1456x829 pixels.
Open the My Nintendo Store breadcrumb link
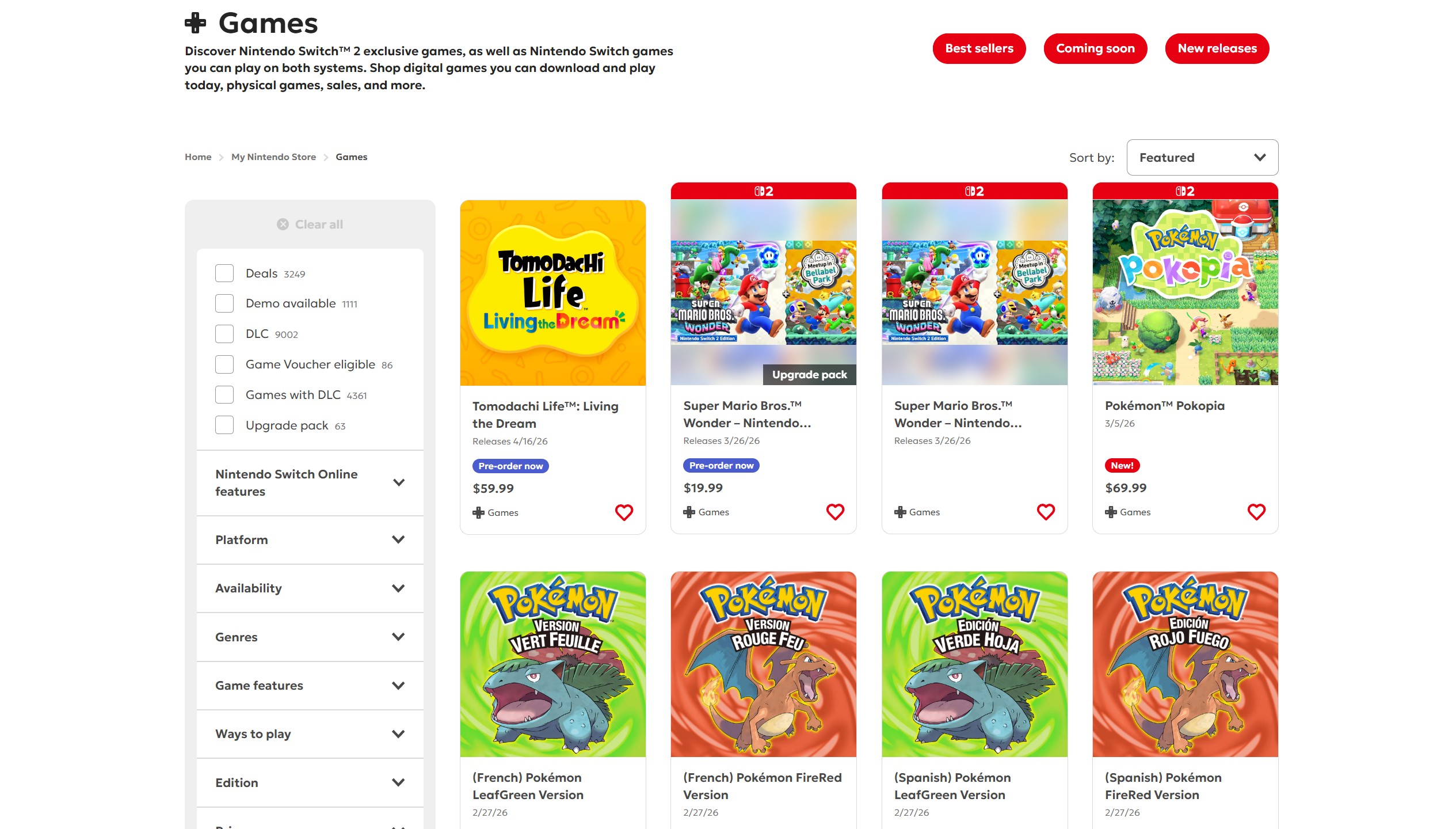[x=273, y=157]
